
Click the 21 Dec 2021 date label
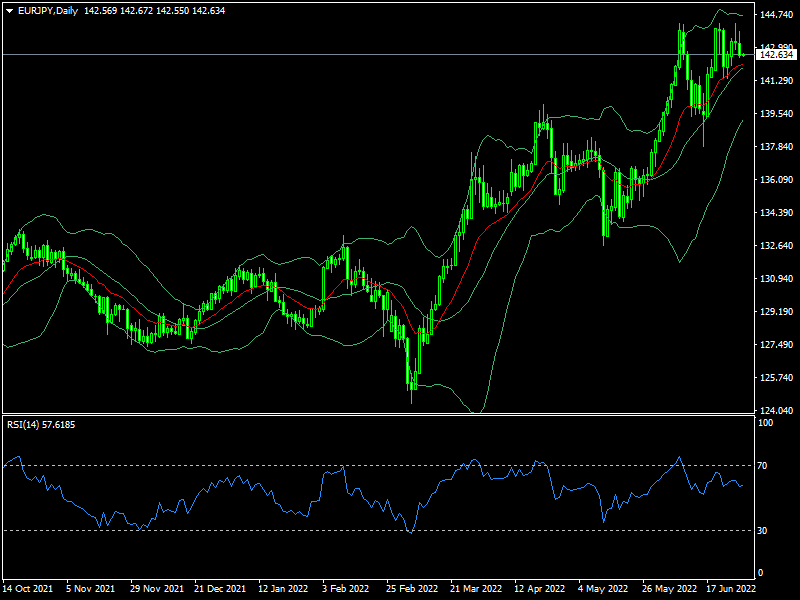point(220,589)
